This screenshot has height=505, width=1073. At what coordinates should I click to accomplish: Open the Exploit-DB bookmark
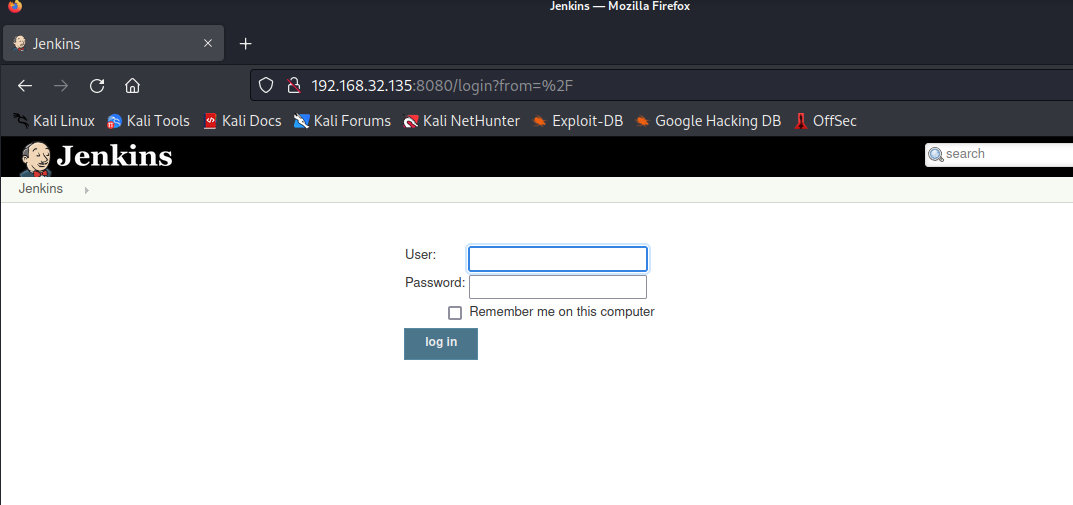pyautogui.click(x=578, y=121)
